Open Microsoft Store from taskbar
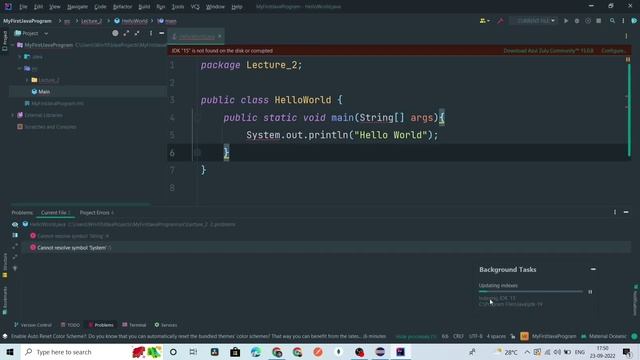 [x=235, y=352]
